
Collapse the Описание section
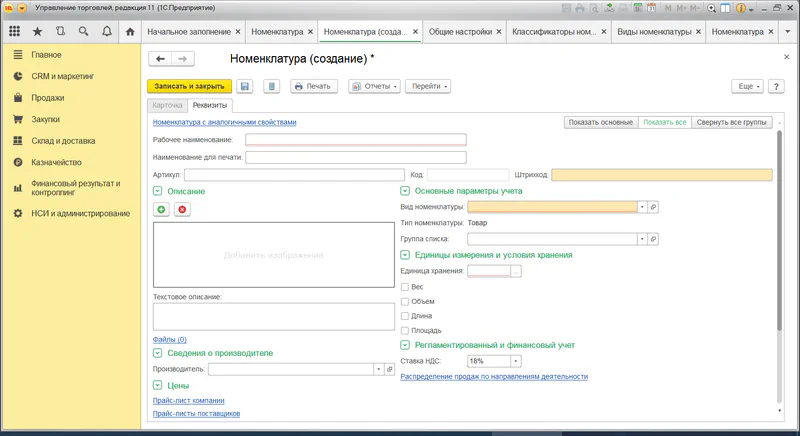pos(157,190)
